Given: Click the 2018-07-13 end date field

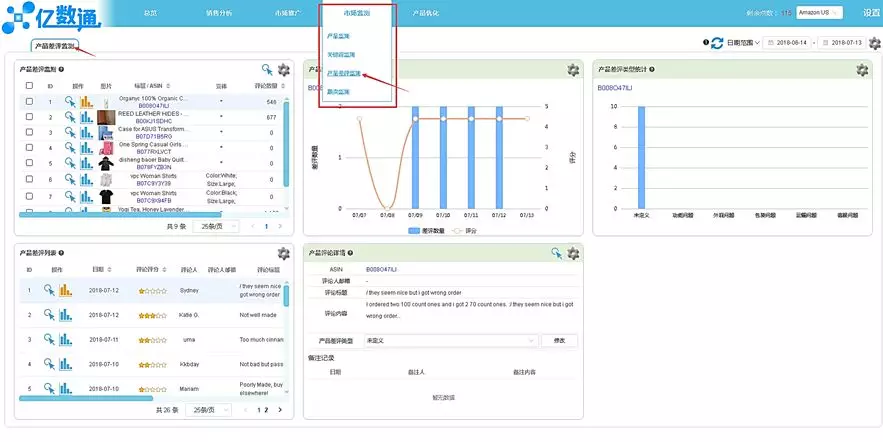Looking at the screenshot, I should coord(842,43).
